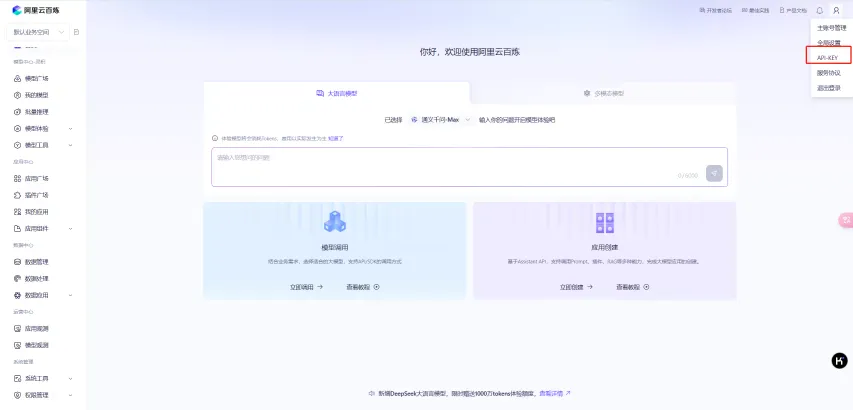Screen dimensions: 853x410
Task: Select 退出登录 from the user menu
Action: (x=829, y=88)
